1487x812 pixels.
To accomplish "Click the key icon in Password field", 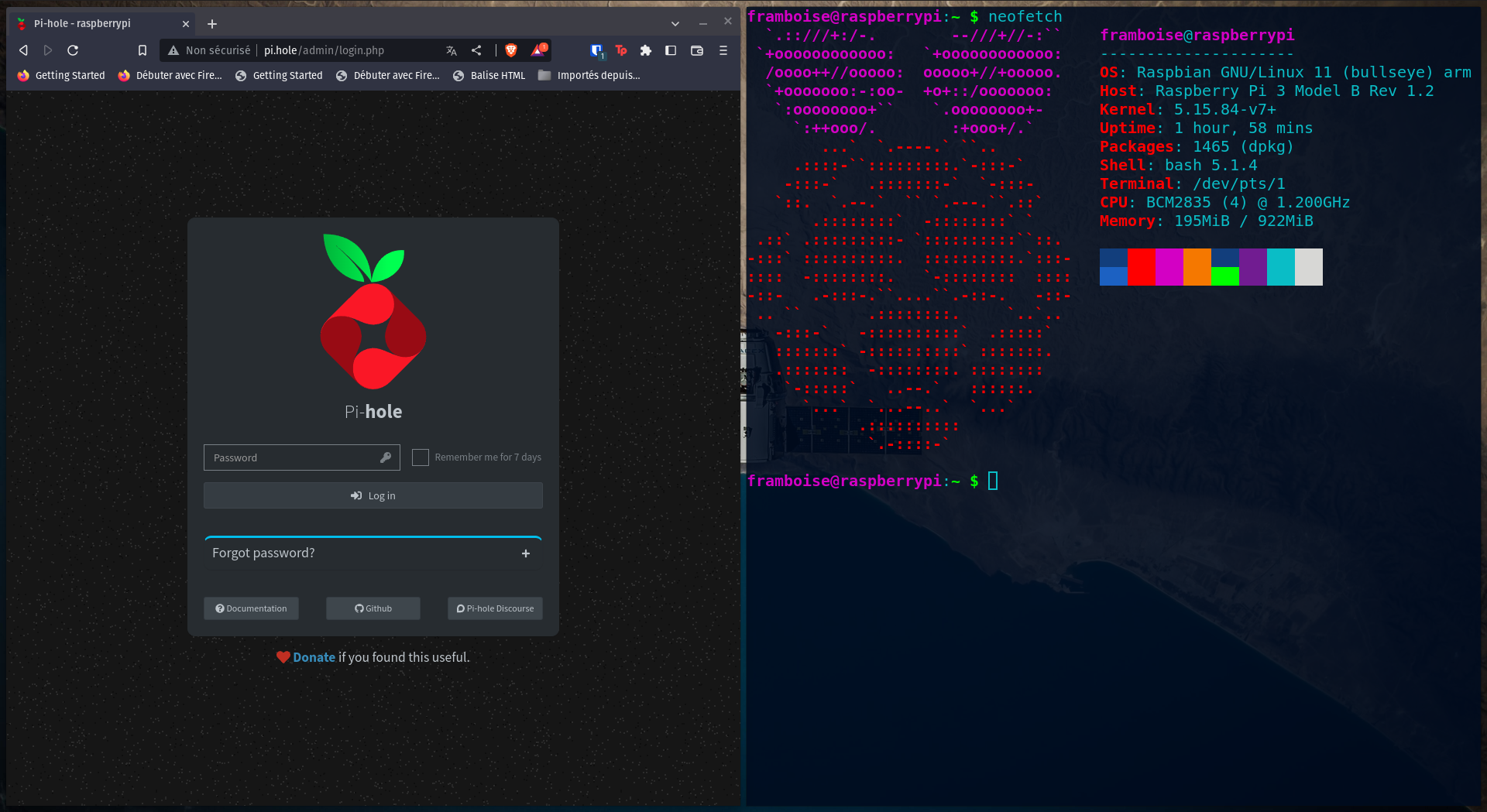I will click(x=386, y=457).
